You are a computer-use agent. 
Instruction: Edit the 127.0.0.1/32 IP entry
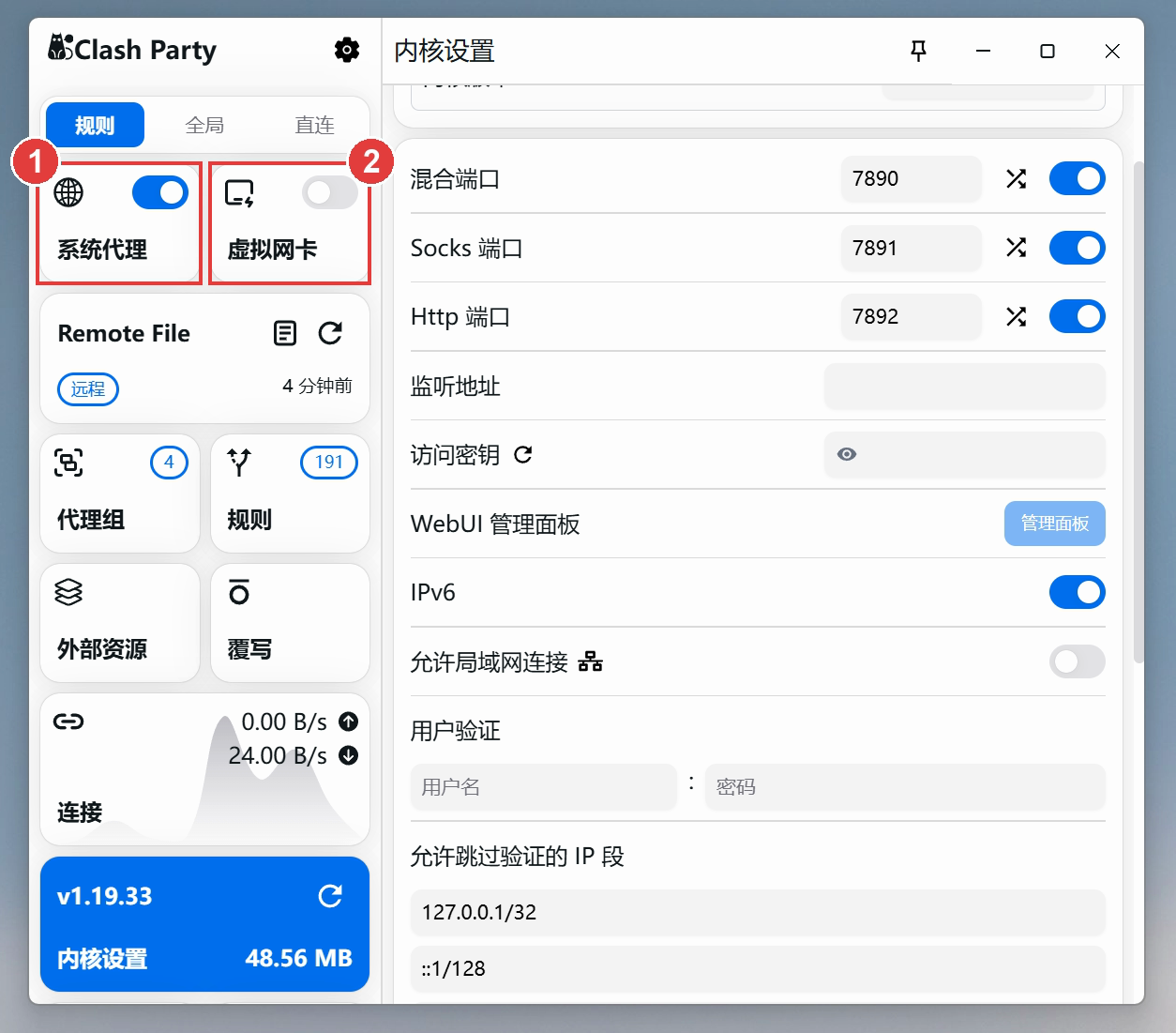coord(758,912)
